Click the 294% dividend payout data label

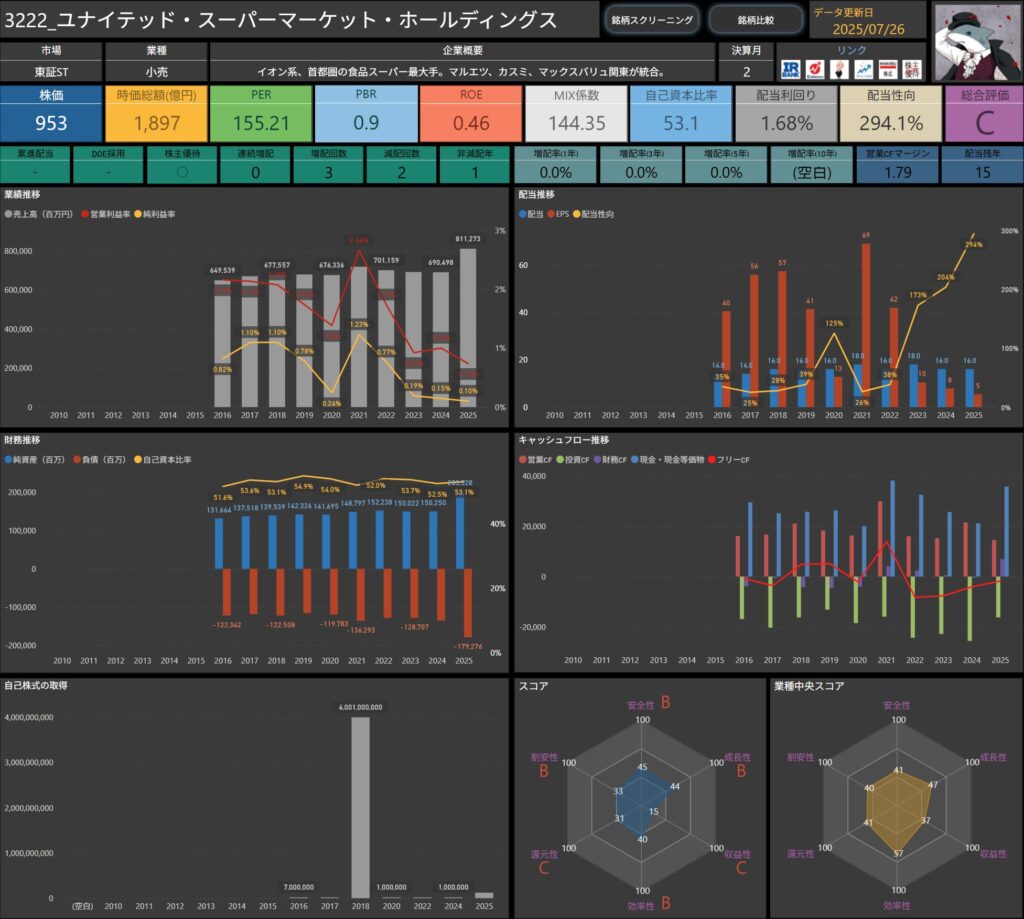[974, 244]
